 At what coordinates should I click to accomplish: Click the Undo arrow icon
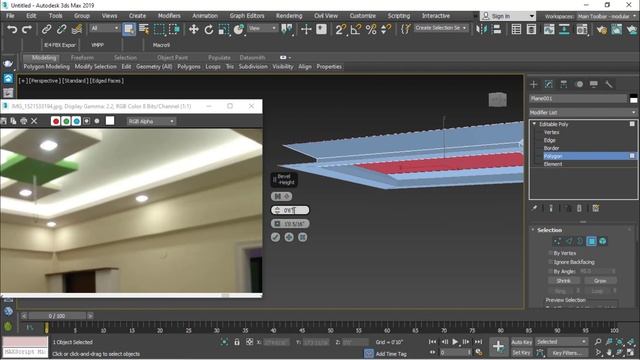tap(12, 29)
